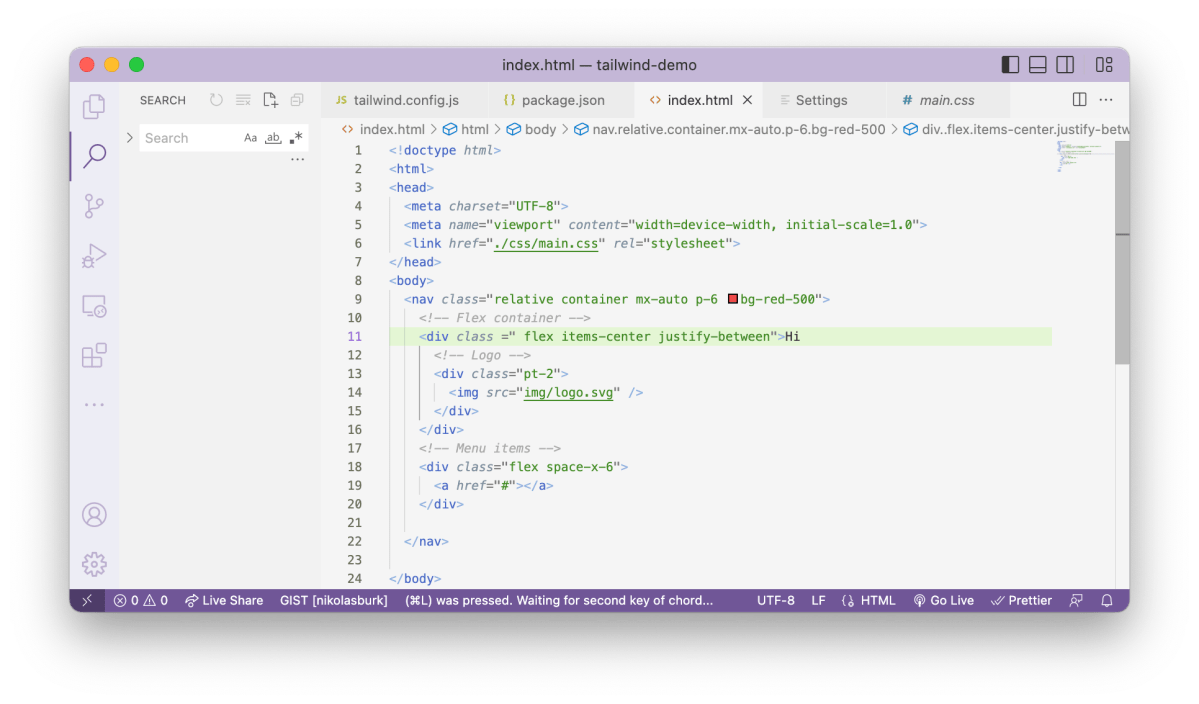Select the index.html tab
The width and height of the screenshot is (1199, 704).
point(700,100)
